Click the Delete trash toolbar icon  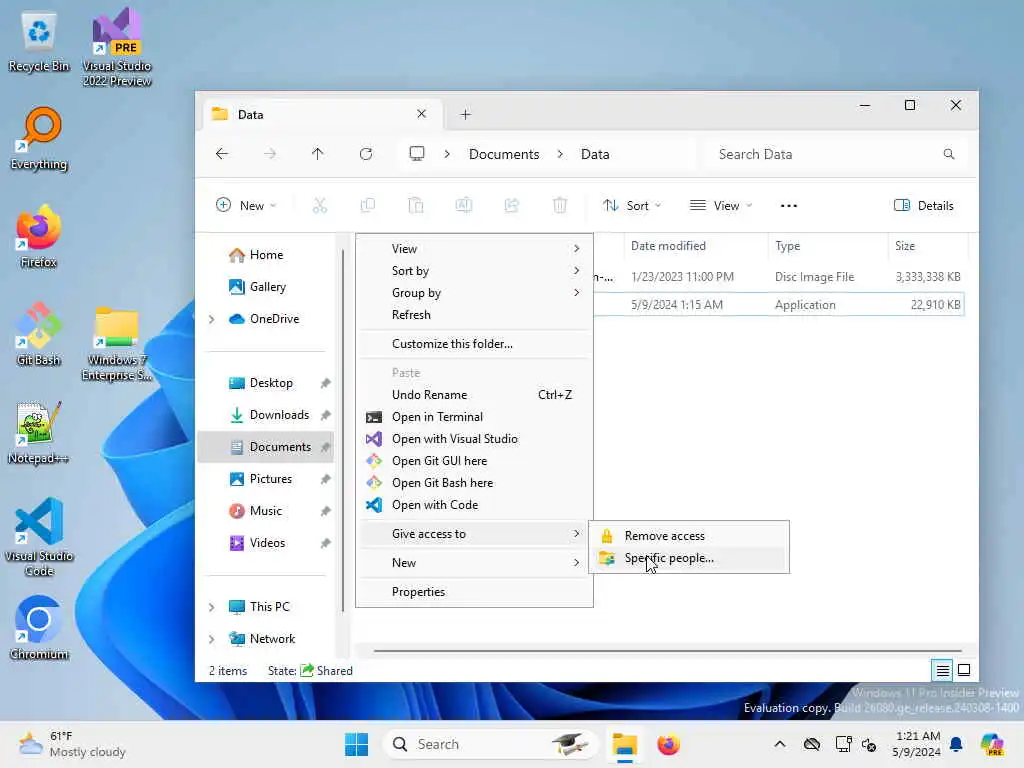(560, 206)
